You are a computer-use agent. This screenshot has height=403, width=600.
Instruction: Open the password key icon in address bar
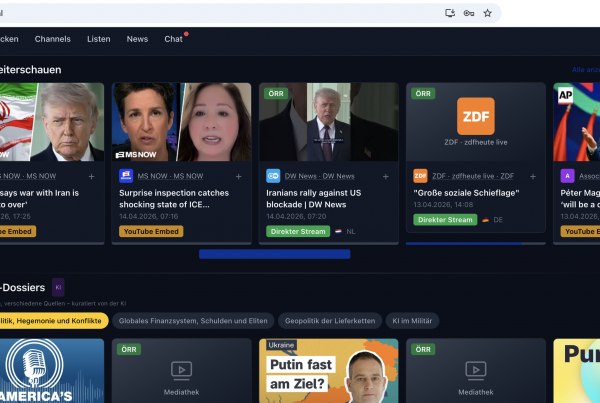pos(469,13)
